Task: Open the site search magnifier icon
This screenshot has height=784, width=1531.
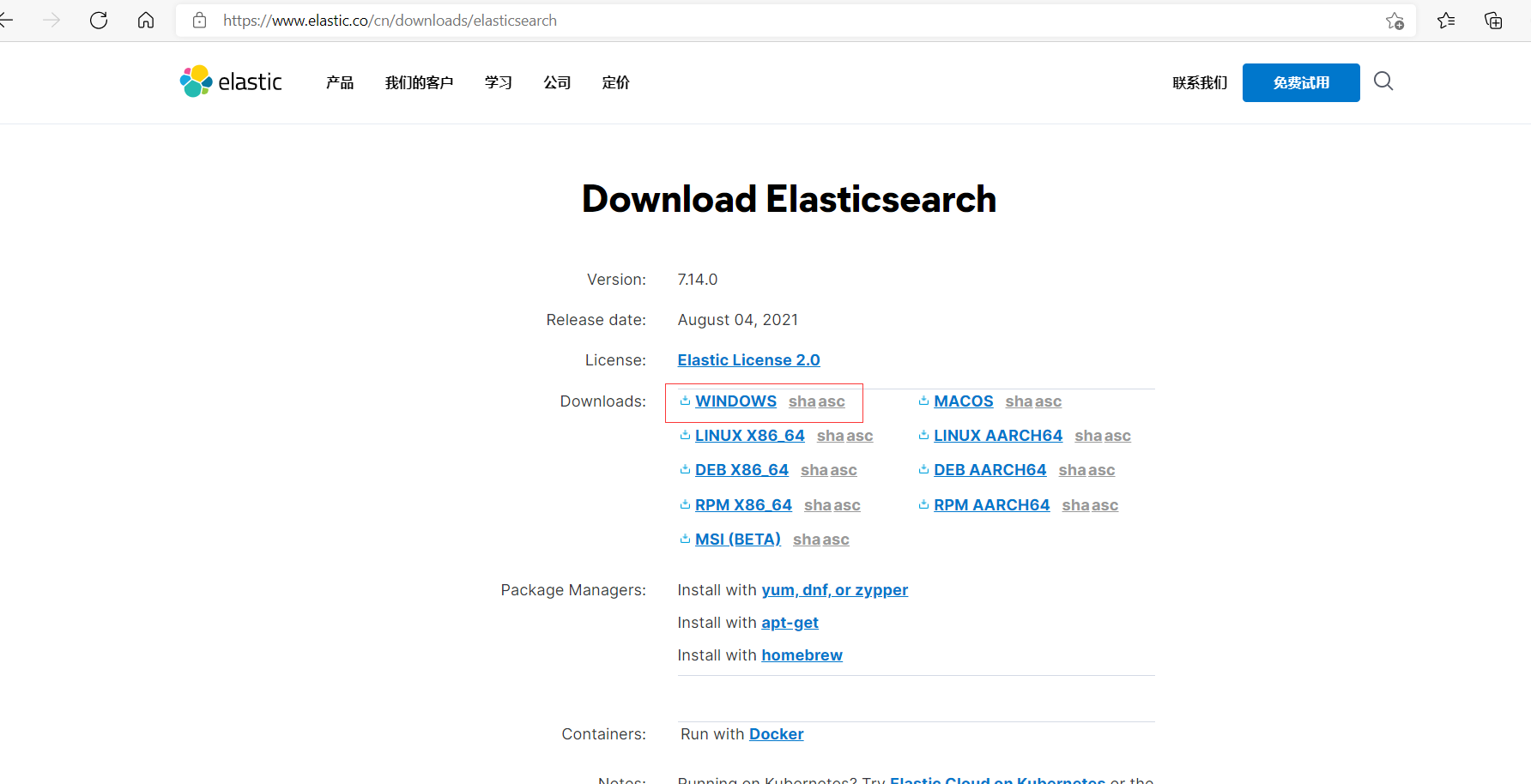Action: click(x=1383, y=81)
